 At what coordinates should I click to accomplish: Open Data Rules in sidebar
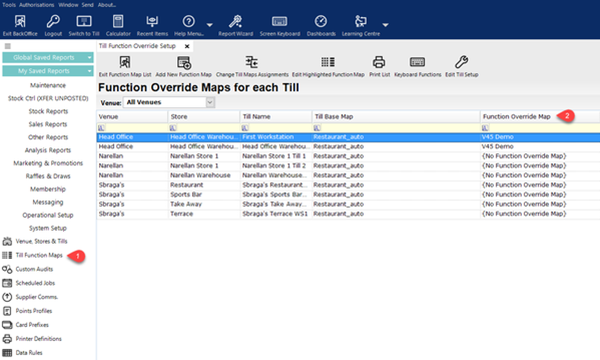pos(22,353)
